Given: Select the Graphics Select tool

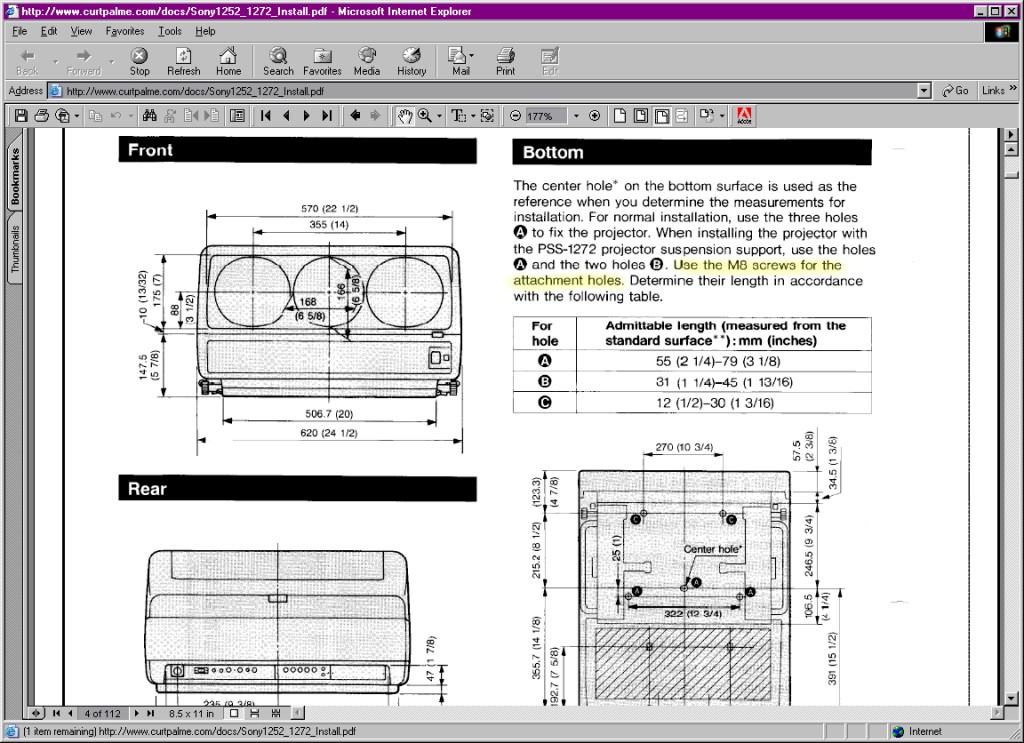Looking at the screenshot, I should pos(487,116).
